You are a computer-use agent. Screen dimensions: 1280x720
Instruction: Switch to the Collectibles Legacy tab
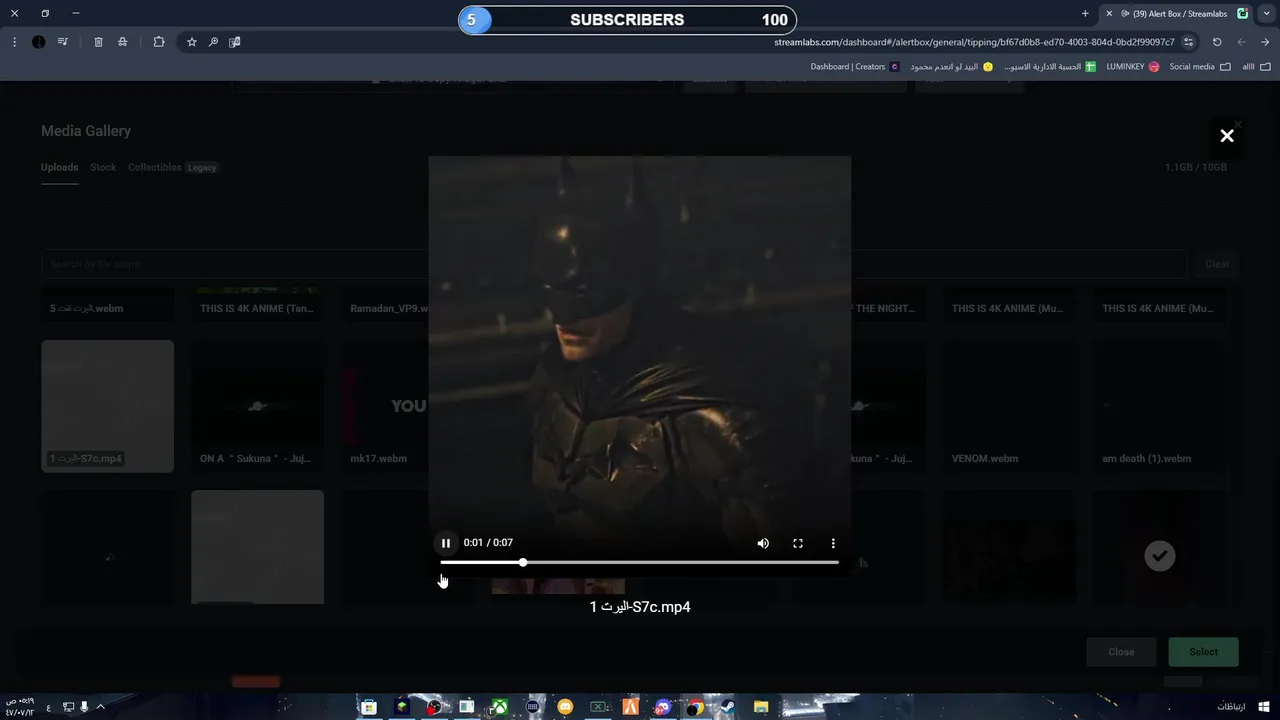click(x=172, y=167)
